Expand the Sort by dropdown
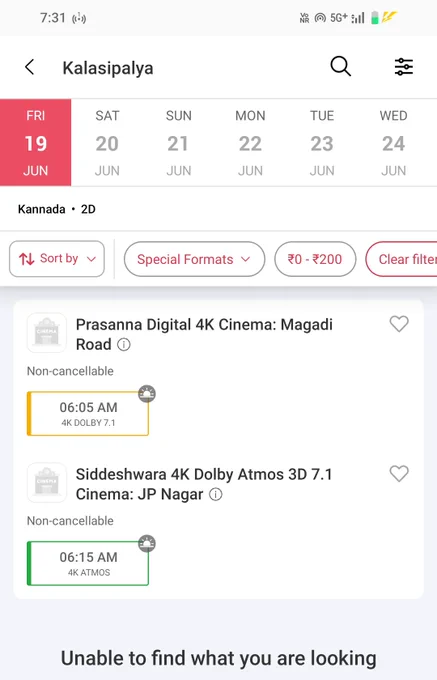The height and width of the screenshot is (680, 437). [57, 259]
